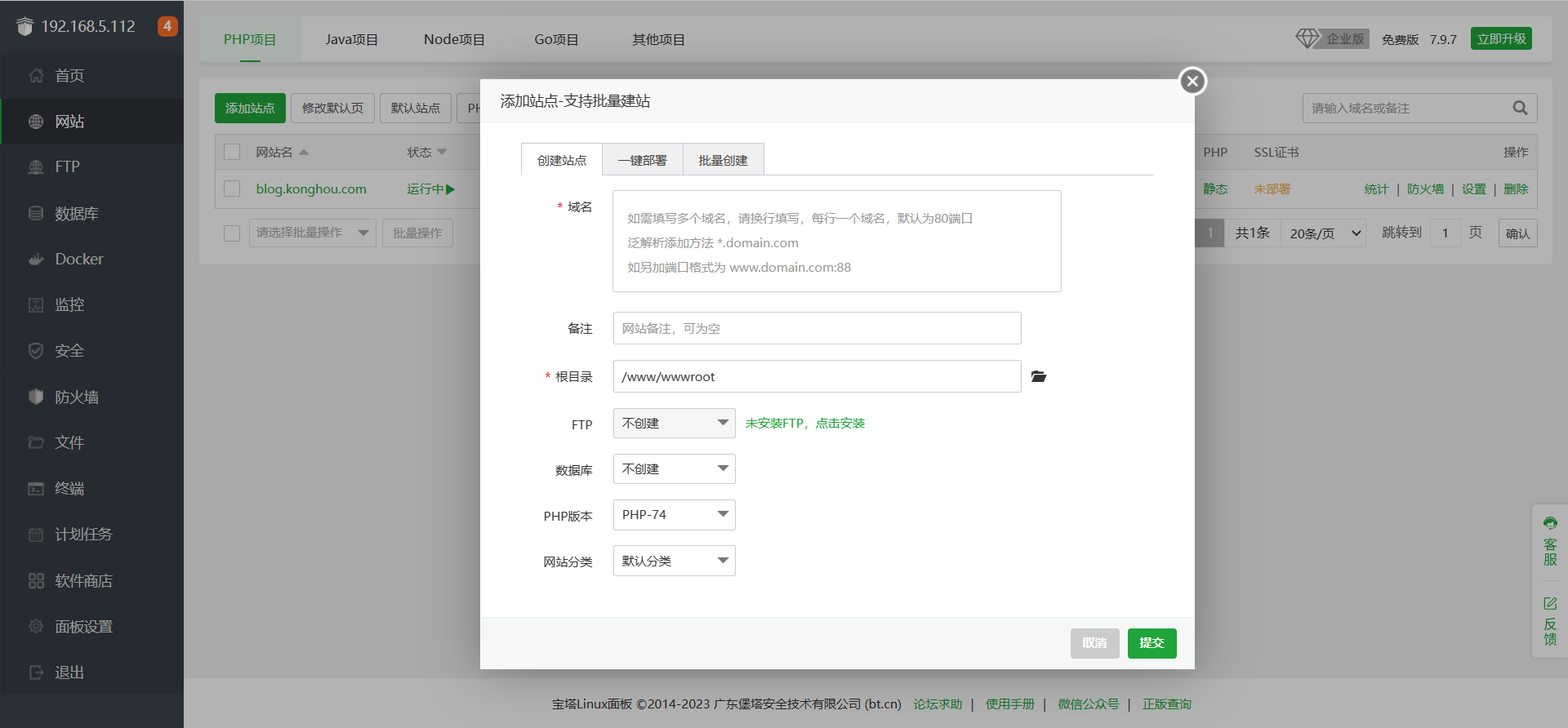The width and height of the screenshot is (1568, 728).
Task: Close the add site dialog
Action: pyautogui.click(x=1192, y=81)
